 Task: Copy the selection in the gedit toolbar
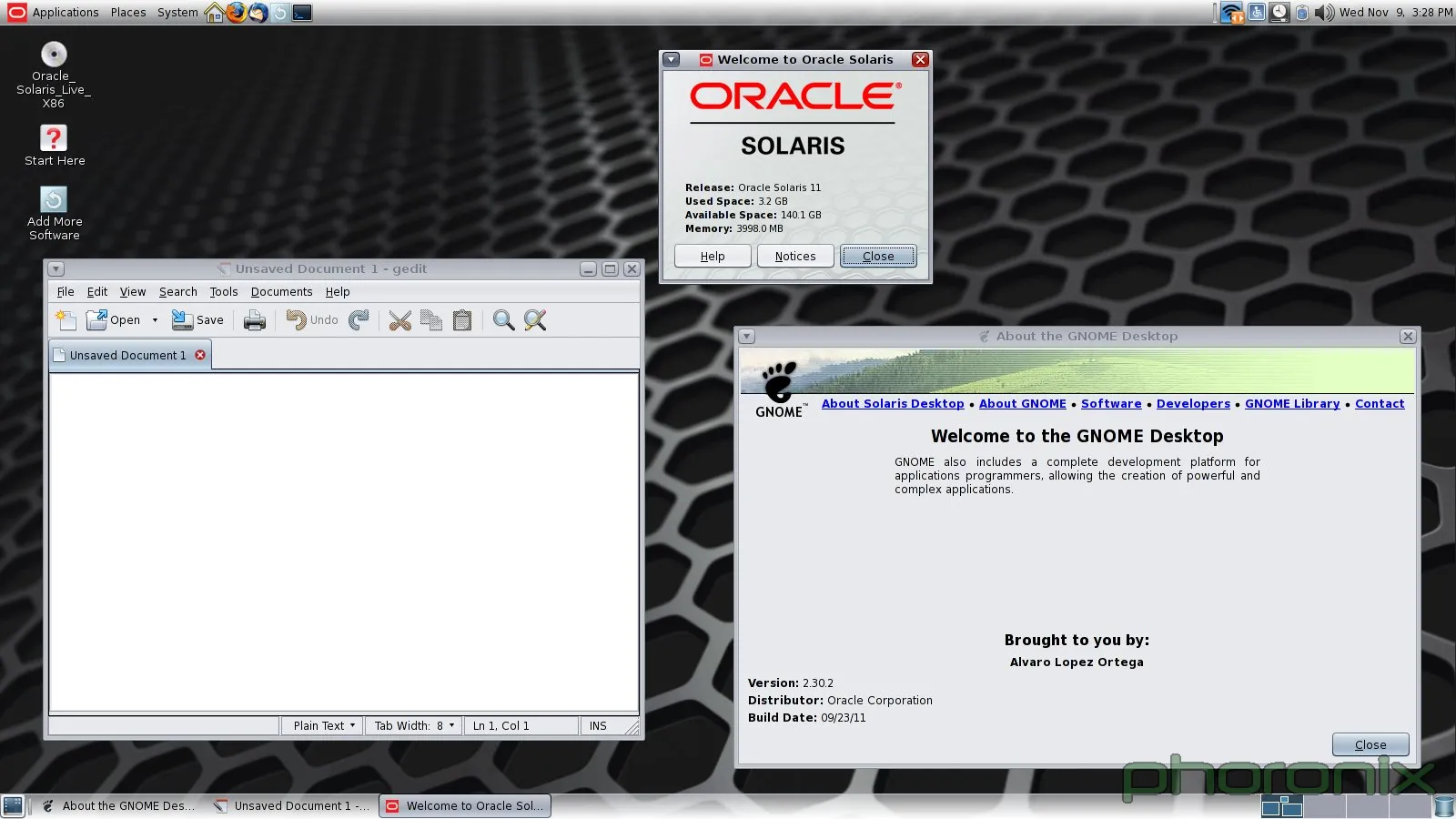click(431, 320)
